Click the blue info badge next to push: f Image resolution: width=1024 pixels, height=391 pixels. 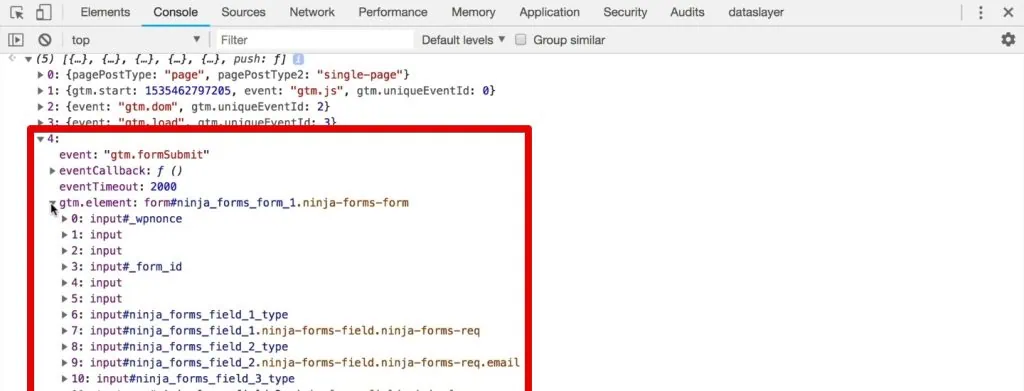pos(298,59)
